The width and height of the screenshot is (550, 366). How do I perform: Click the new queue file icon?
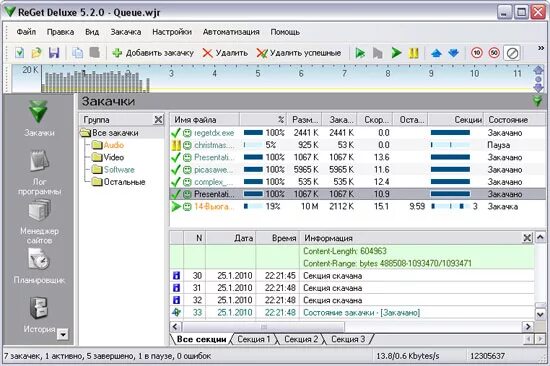(19, 53)
